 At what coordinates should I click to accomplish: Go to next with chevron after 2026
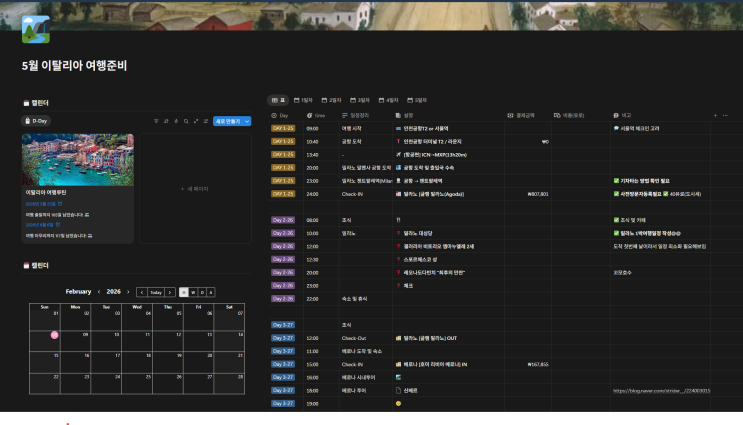(x=128, y=292)
